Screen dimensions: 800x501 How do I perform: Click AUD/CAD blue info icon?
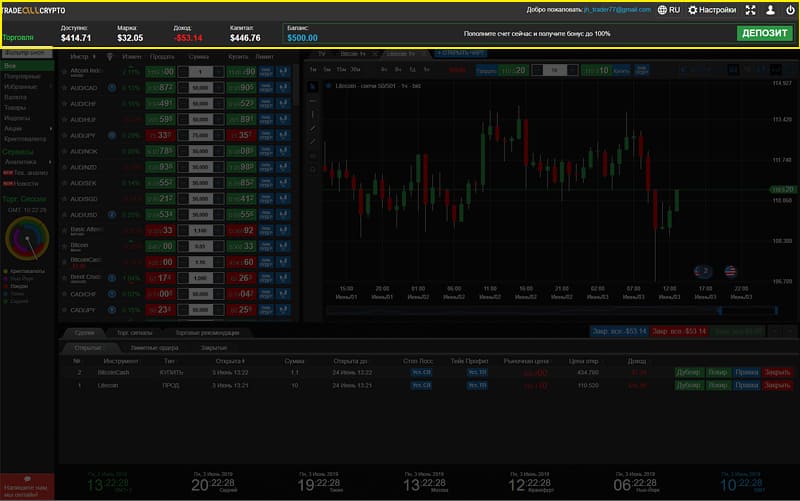112,88
